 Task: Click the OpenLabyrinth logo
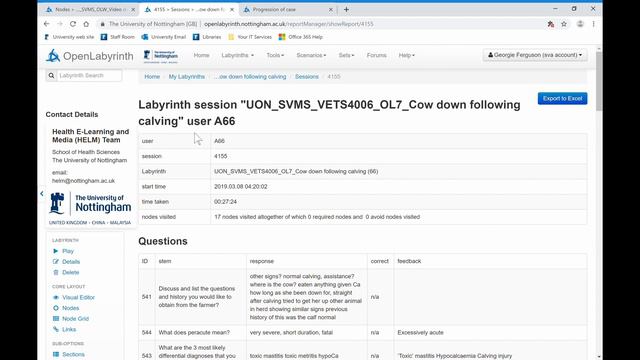[x=89, y=56]
